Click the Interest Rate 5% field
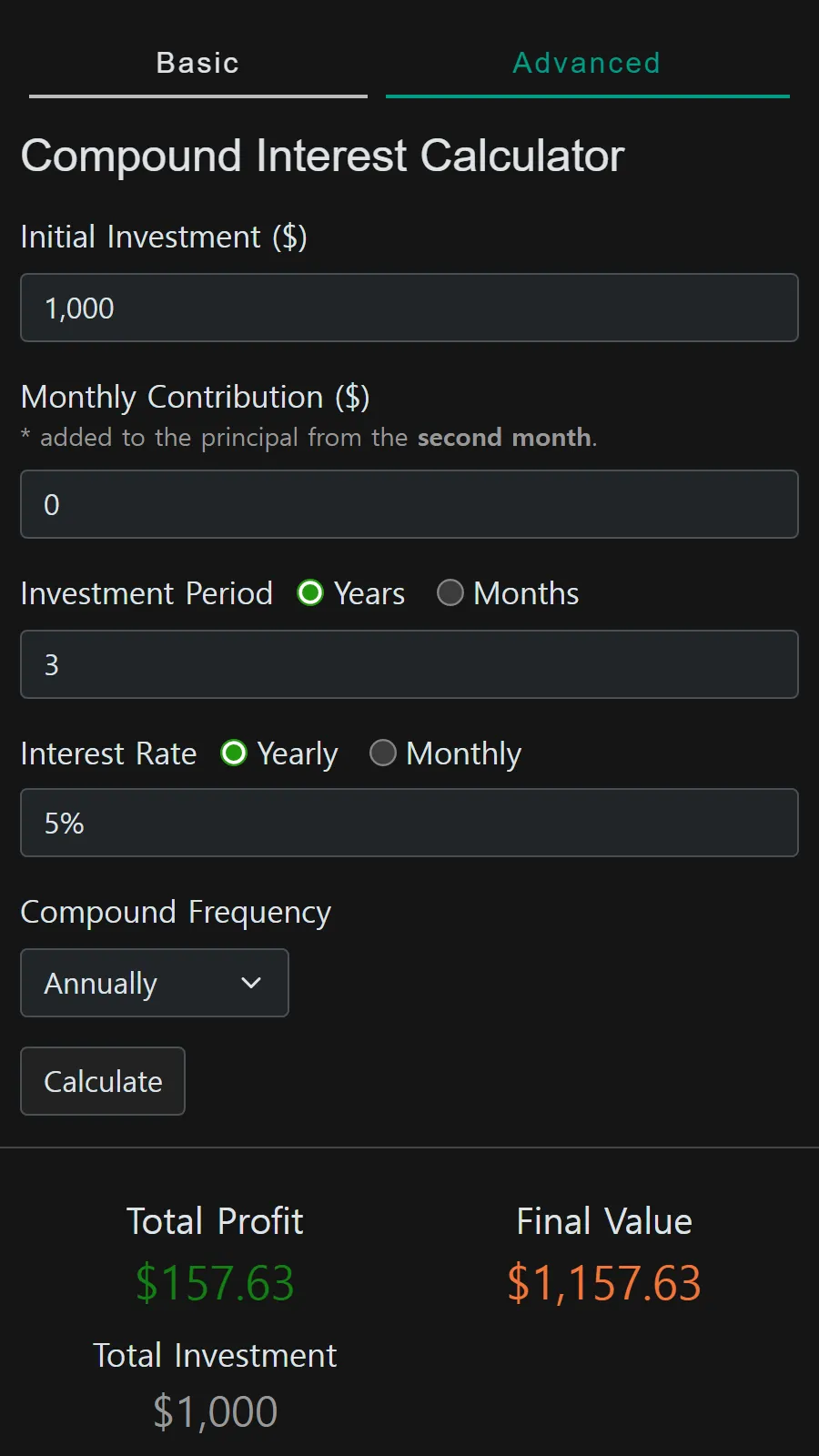 click(409, 823)
